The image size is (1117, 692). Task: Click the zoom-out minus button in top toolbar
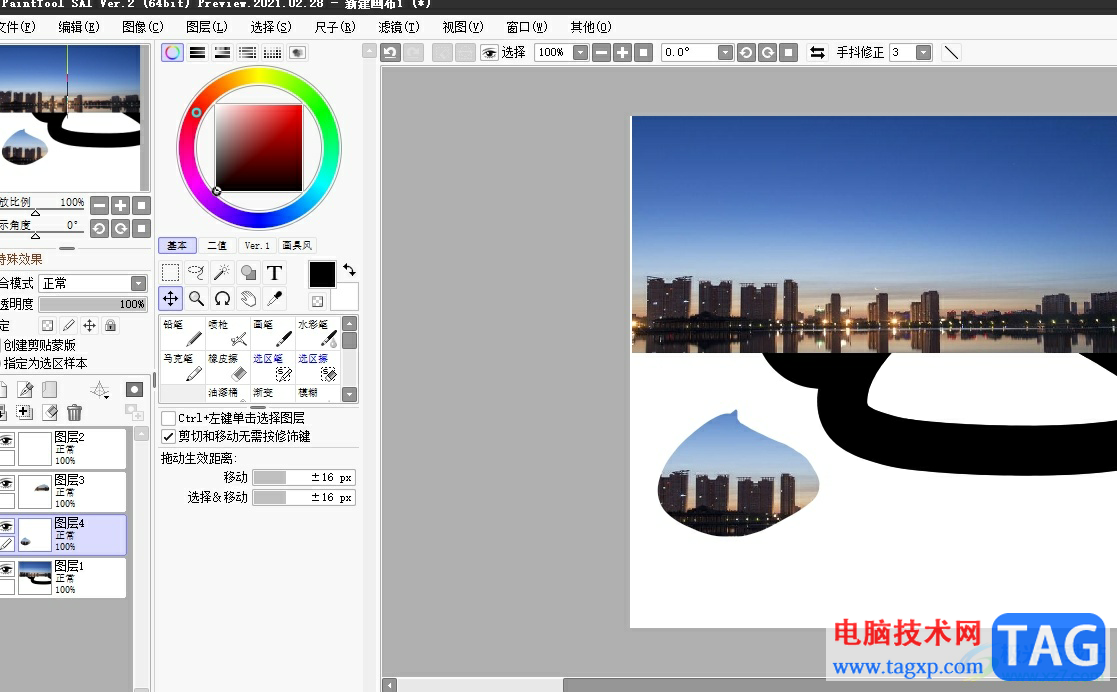[601, 53]
